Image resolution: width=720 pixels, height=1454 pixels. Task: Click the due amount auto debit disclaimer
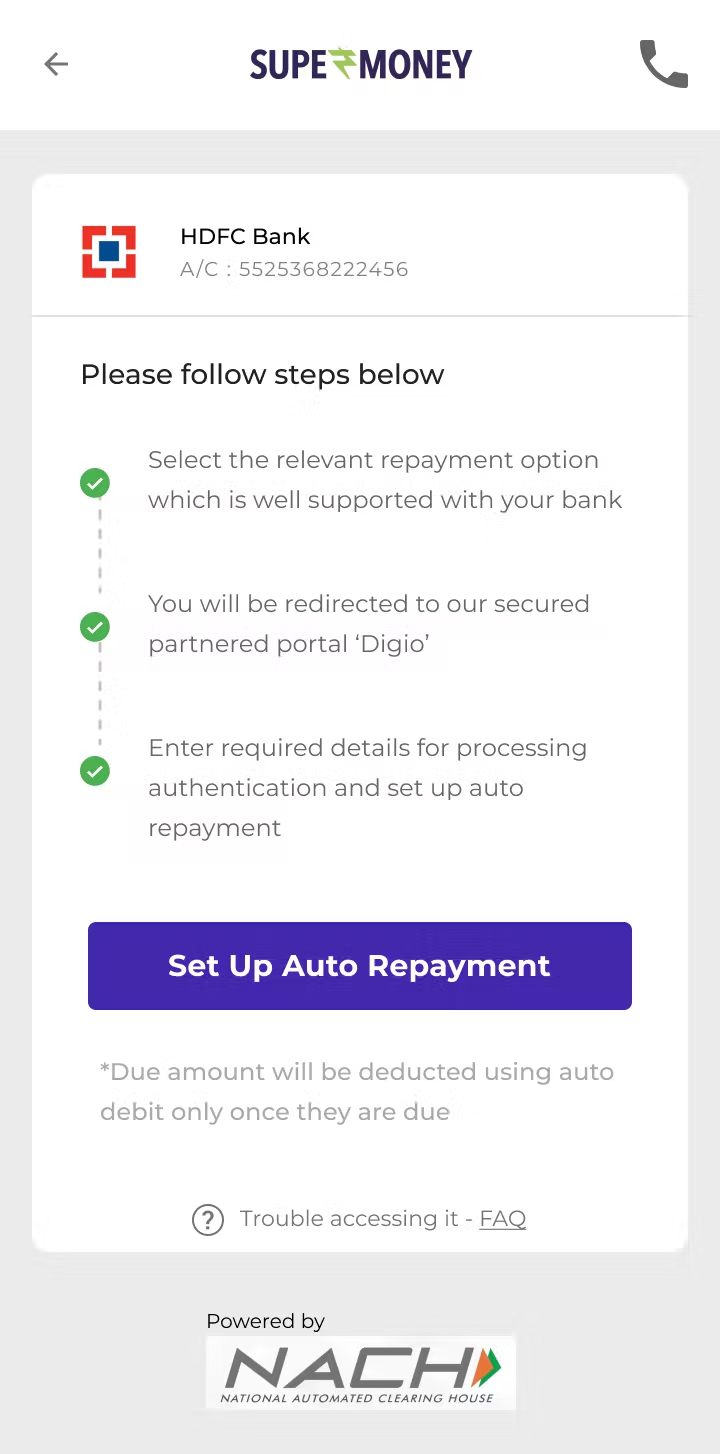[x=357, y=1092]
